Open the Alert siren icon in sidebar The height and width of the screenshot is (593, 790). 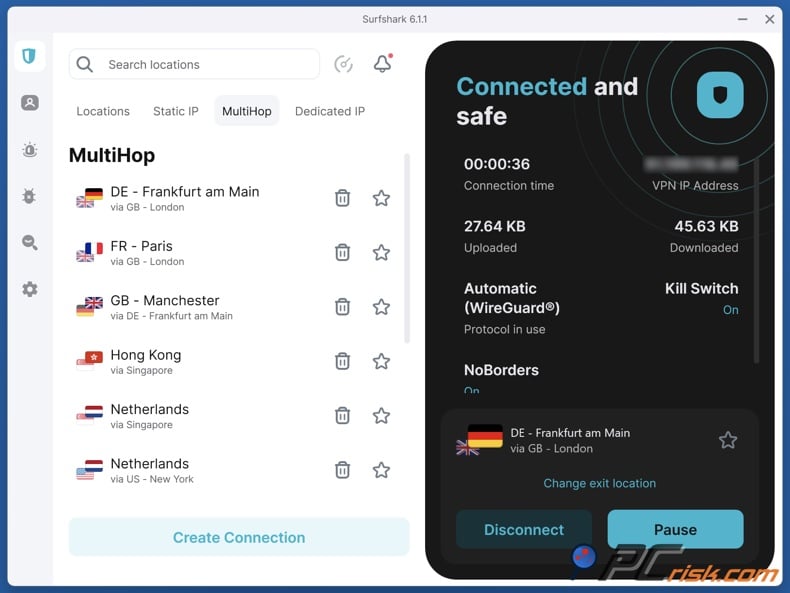pyautogui.click(x=30, y=150)
